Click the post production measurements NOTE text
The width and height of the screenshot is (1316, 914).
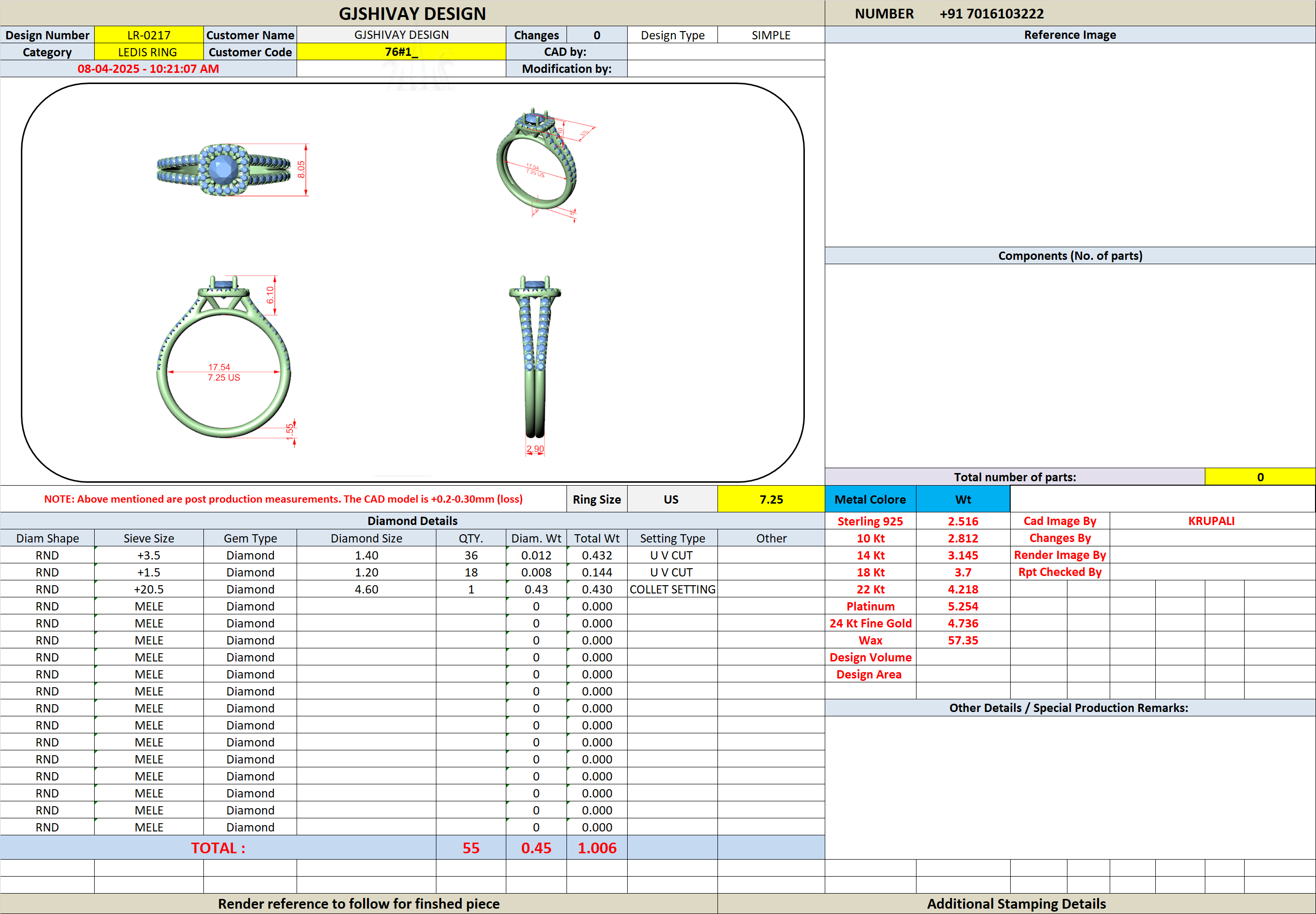click(283, 499)
